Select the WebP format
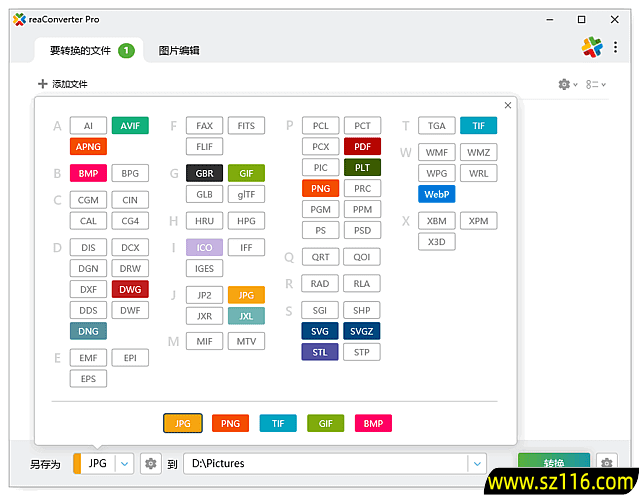The image size is (640, 496). click(x=436, y=194)
